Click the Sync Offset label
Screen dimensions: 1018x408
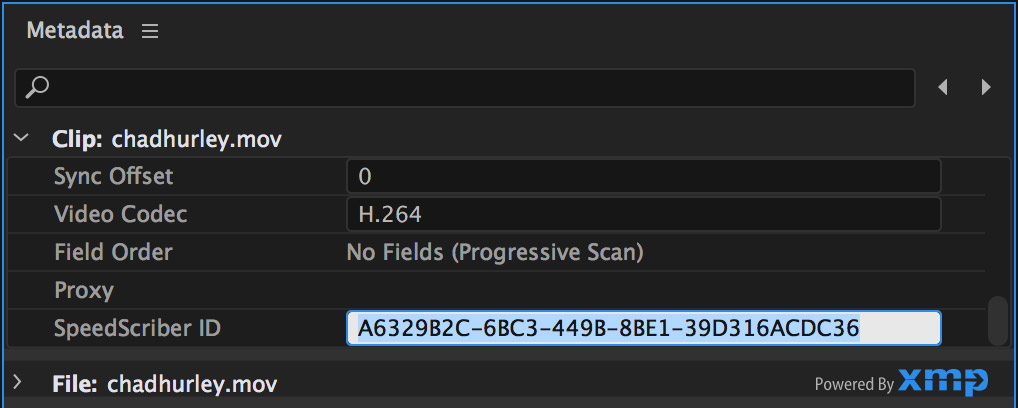point(114,176)
